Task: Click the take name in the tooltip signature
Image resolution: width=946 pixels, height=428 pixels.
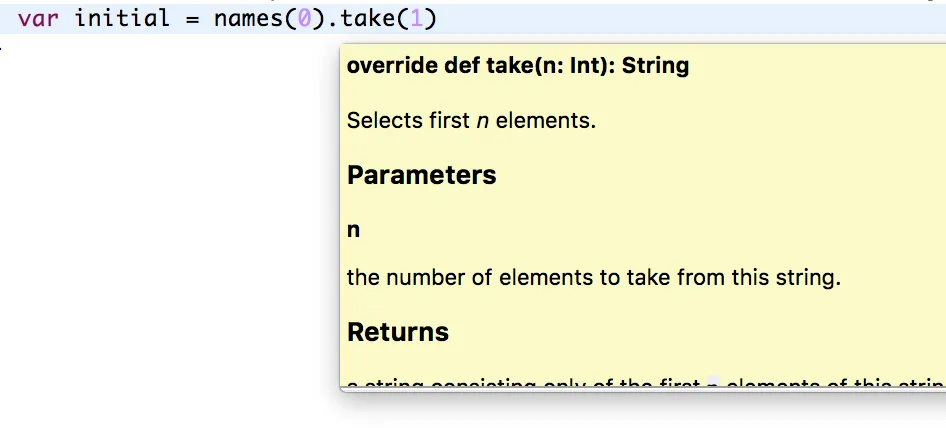Action: click(x=490, y=67)
